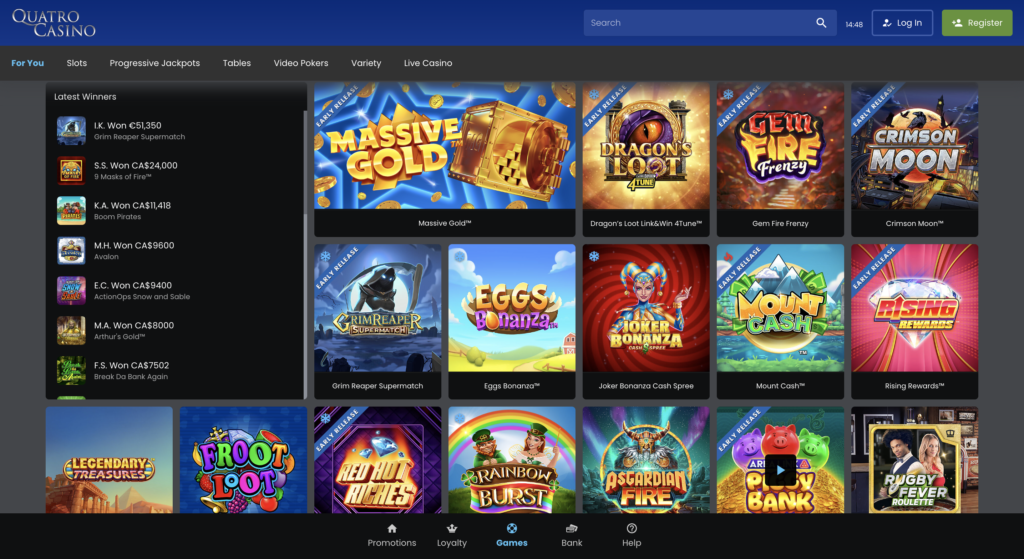Click the search magnifier icon

click(x=821, y=23)
